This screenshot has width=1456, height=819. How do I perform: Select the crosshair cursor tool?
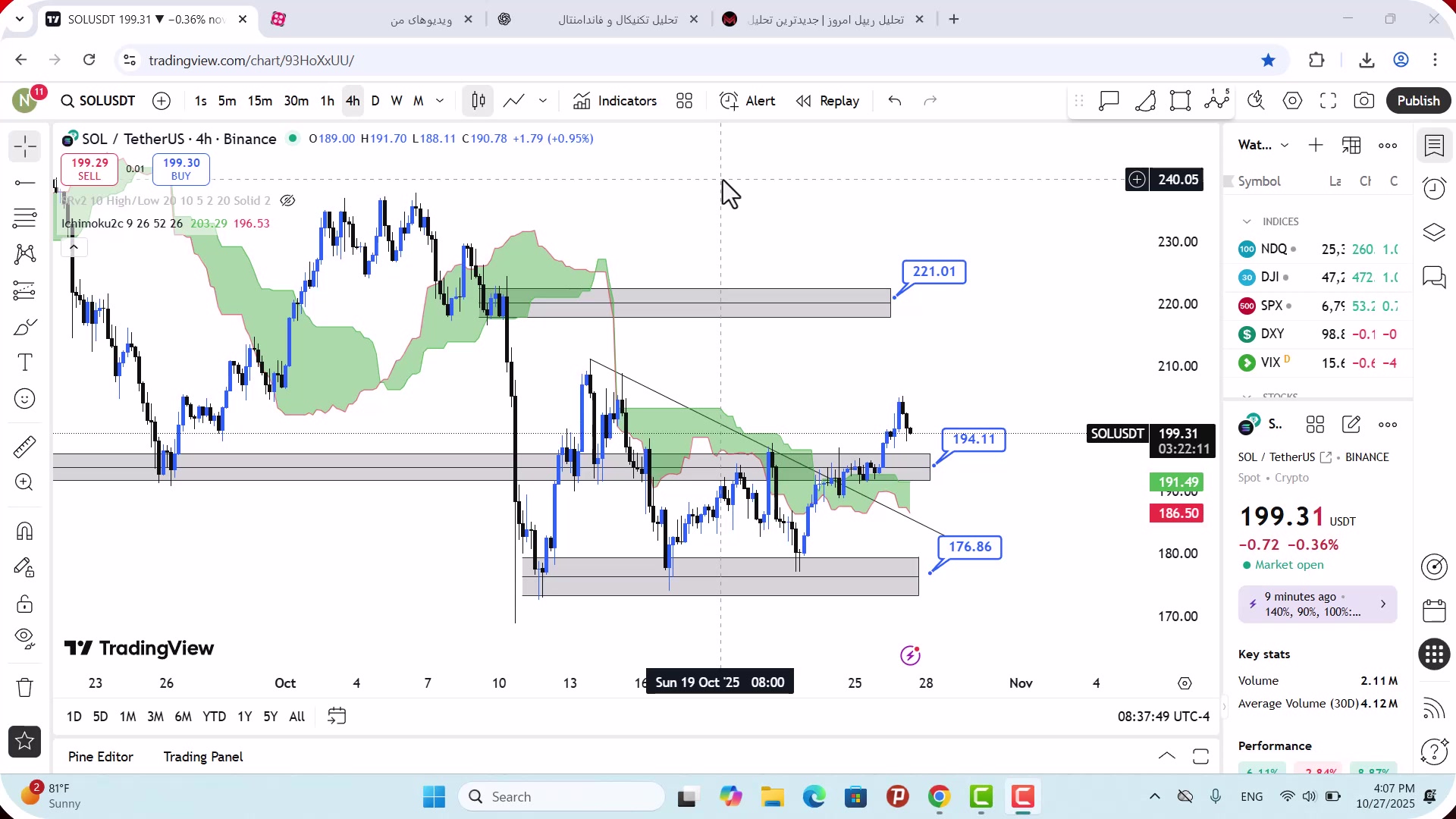pyautogui.click(x=25, y=146)
